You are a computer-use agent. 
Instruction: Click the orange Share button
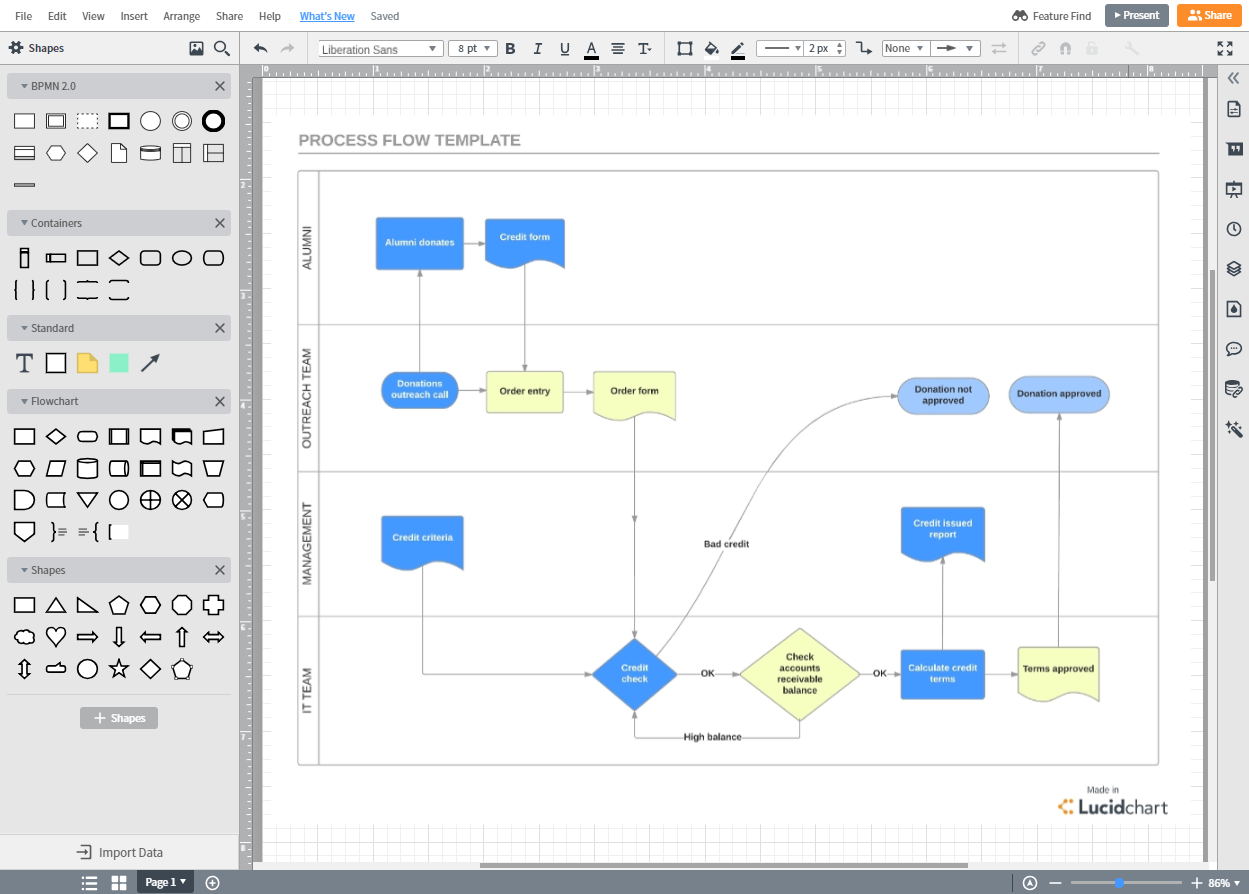(1209, 15)
